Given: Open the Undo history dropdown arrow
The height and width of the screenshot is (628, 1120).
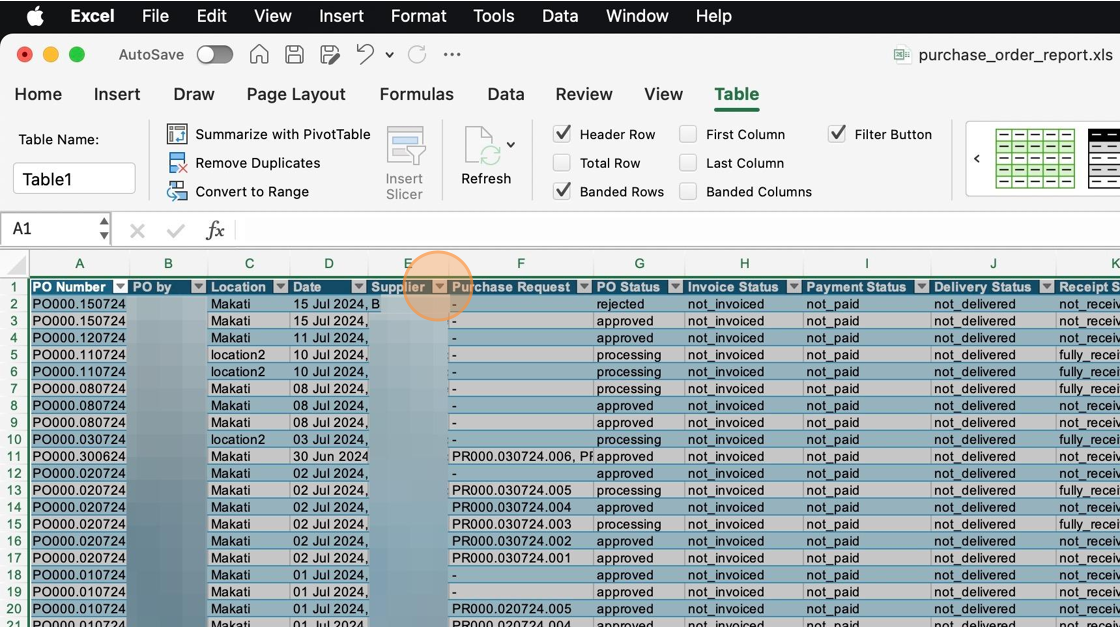Looking at the screenshot, I should 389,54.
